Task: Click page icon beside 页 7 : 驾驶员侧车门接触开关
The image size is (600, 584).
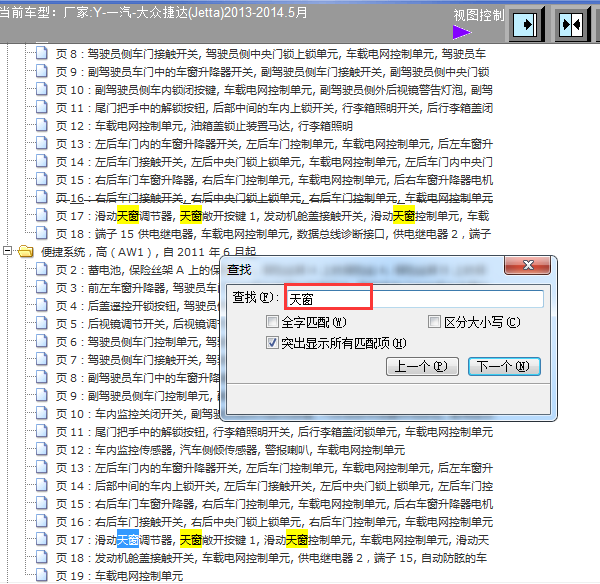Action: [42, 359]
